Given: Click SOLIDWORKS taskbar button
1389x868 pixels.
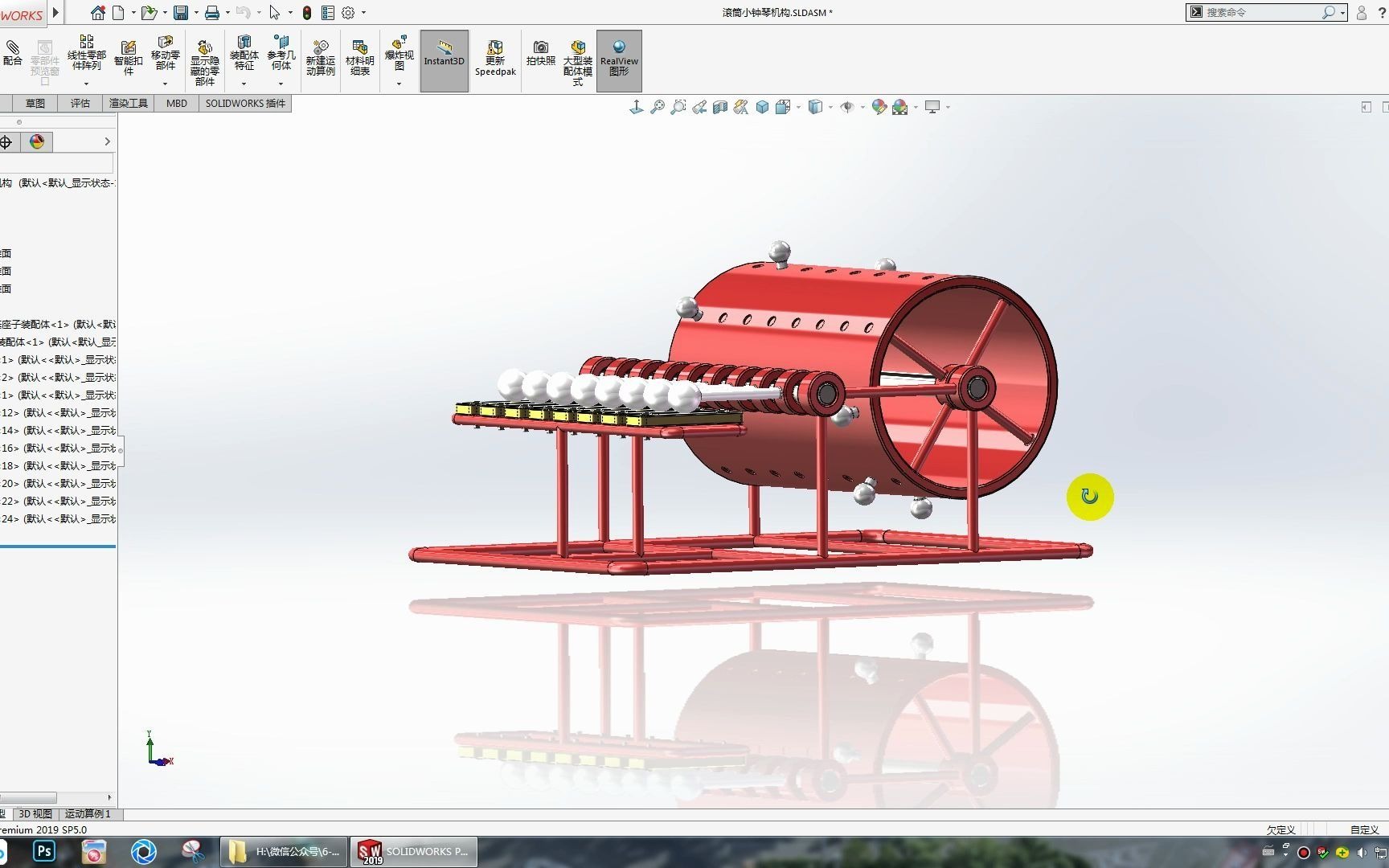Looking at the screenshot, I should pyautogui.click(x=414, y=851).
